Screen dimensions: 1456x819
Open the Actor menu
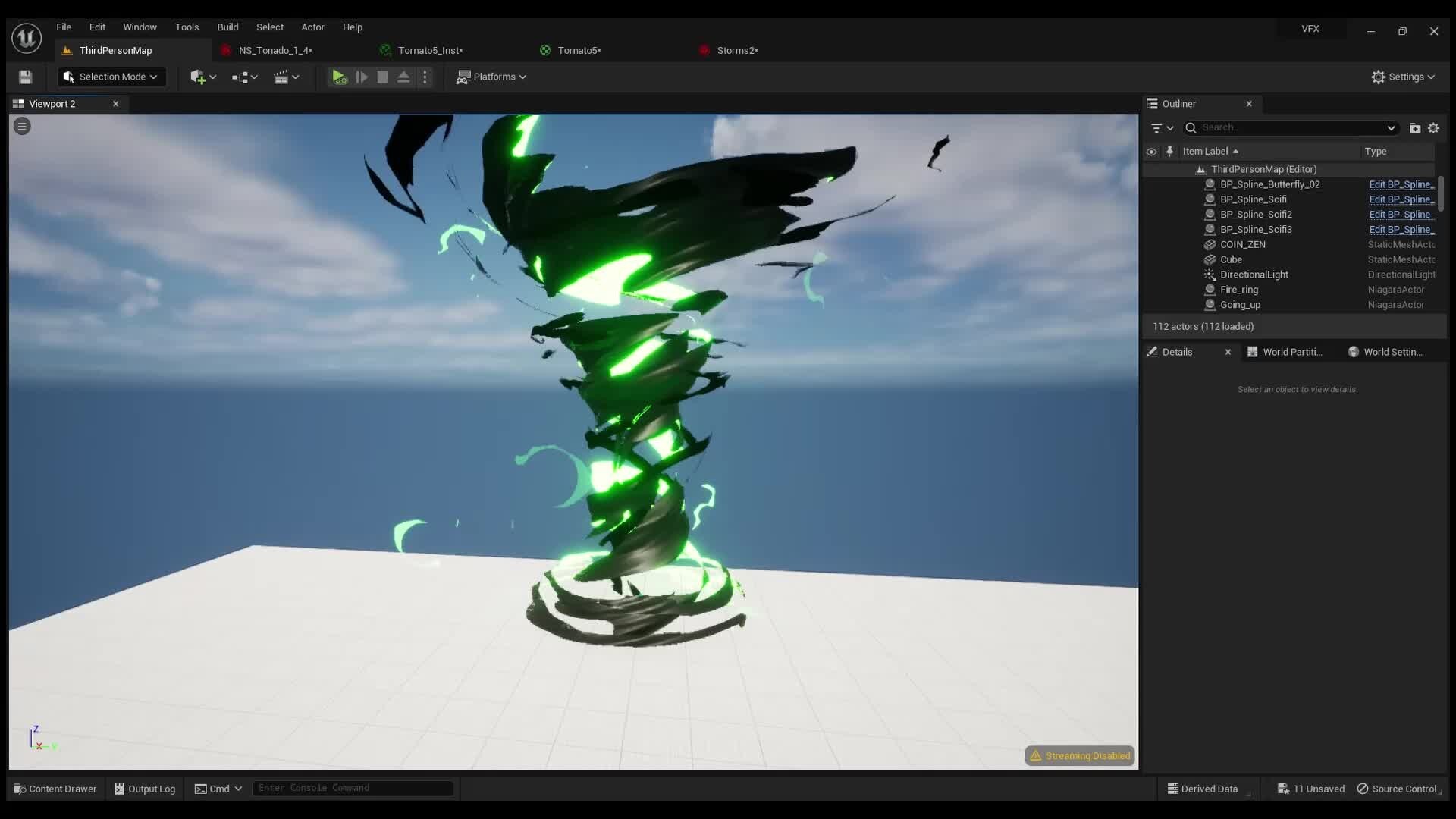coord(313,27)
